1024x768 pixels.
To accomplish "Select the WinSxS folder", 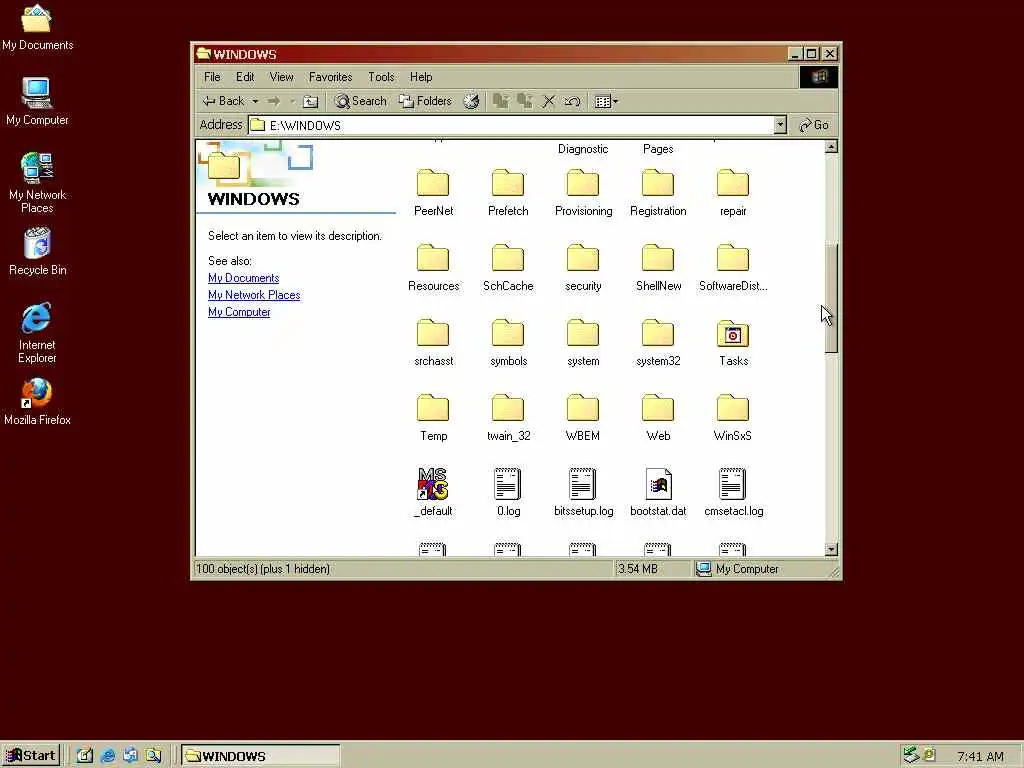I will (x=733, y=417).
